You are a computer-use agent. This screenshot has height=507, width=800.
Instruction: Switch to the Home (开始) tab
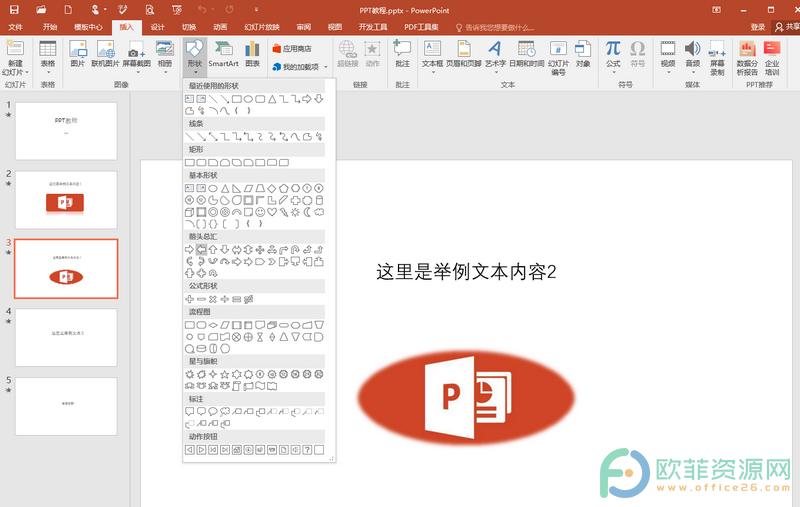pos(50,27)
